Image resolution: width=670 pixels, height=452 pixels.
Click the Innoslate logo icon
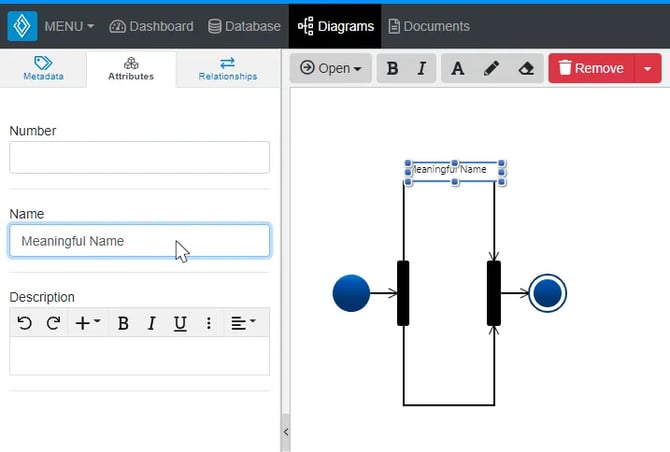[x=22, y=26]
